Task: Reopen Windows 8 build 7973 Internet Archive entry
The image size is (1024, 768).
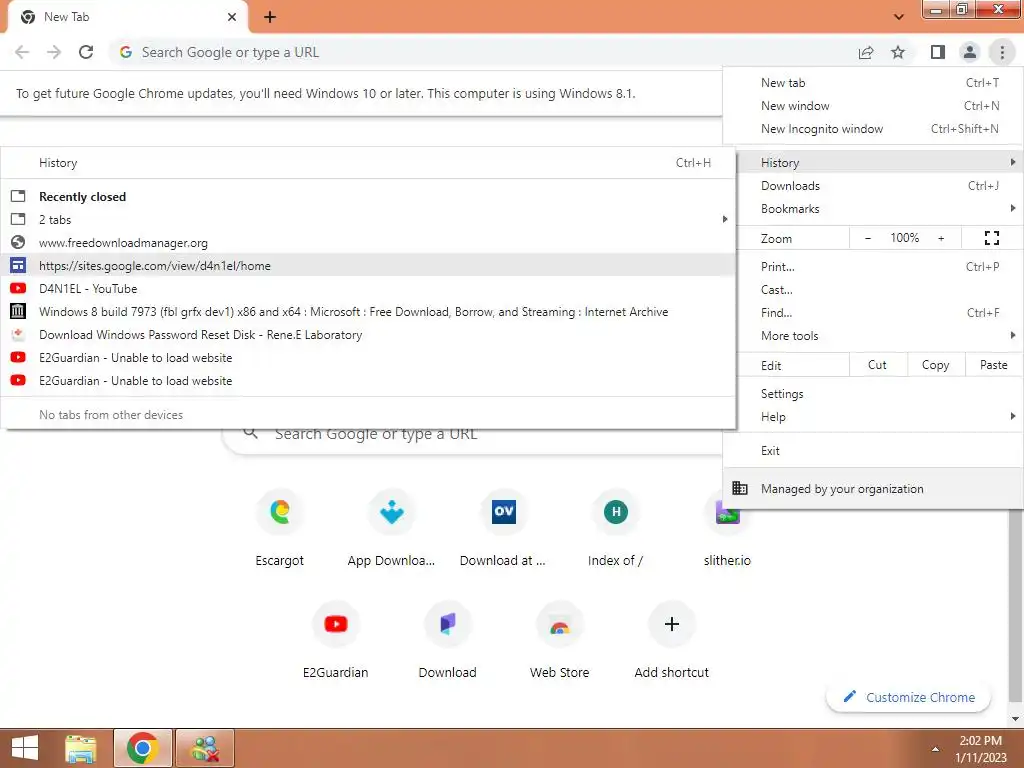Action: tap(368, 312)
